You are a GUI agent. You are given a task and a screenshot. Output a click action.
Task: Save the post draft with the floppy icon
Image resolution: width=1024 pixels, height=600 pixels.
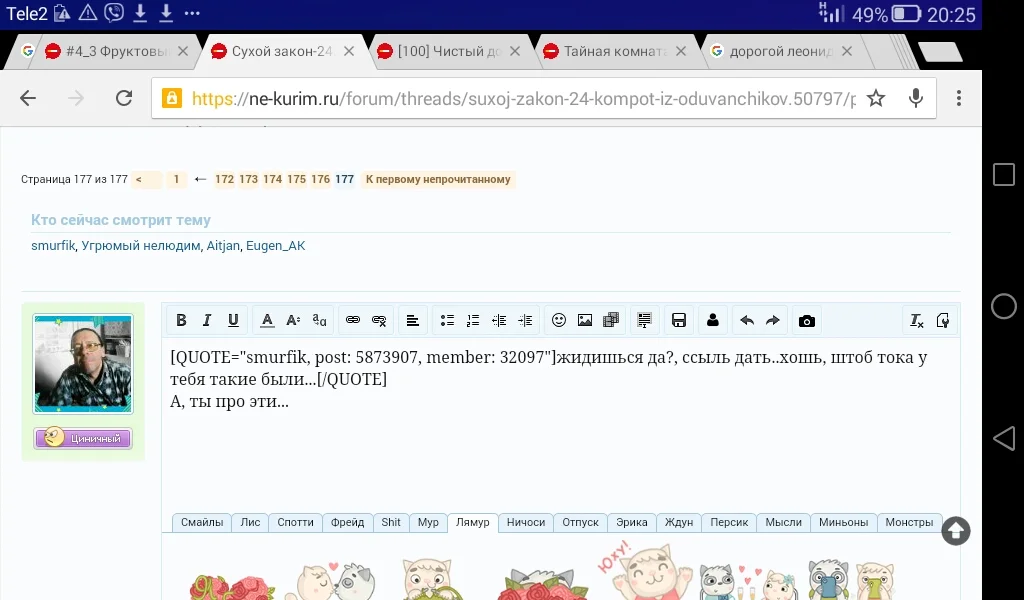point(679,320)
